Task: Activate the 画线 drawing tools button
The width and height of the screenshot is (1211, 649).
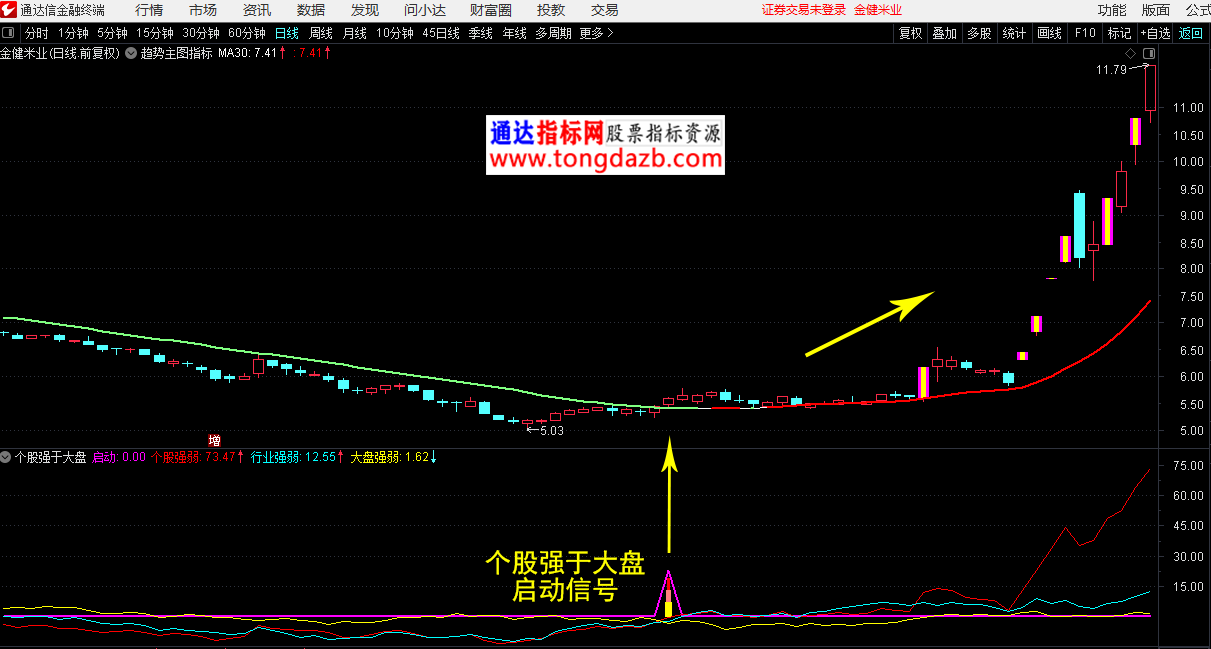Action: pos(1050,33)
